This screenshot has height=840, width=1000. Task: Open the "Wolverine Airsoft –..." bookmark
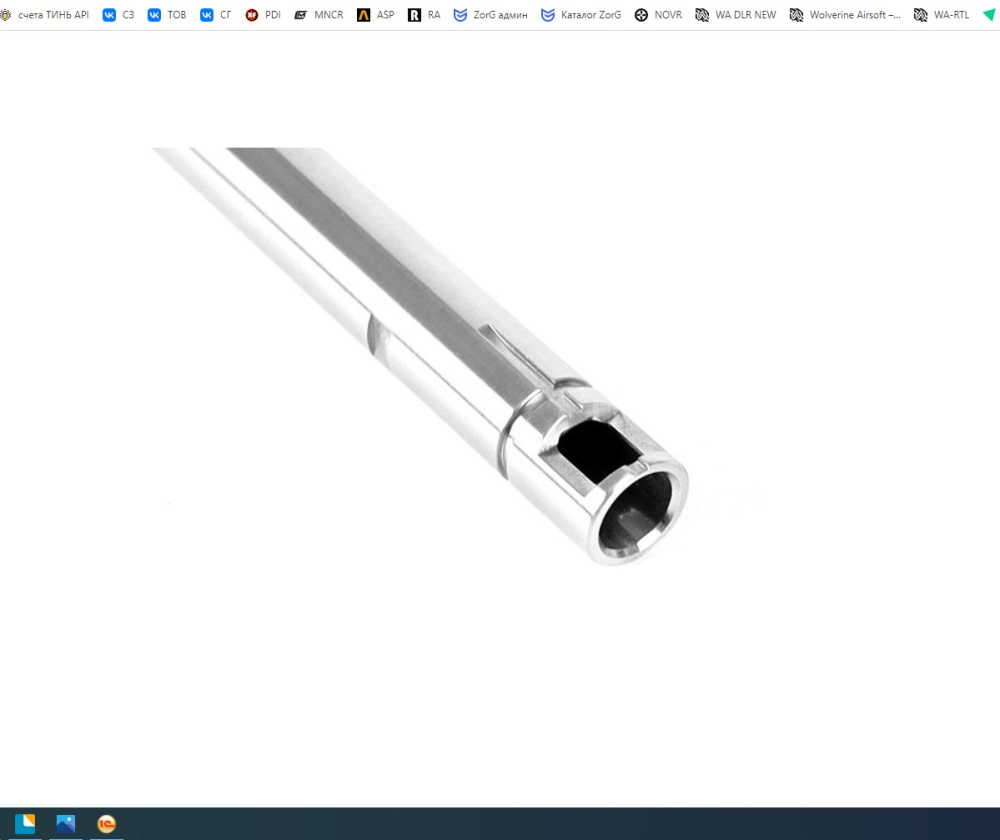click(845, 15)
